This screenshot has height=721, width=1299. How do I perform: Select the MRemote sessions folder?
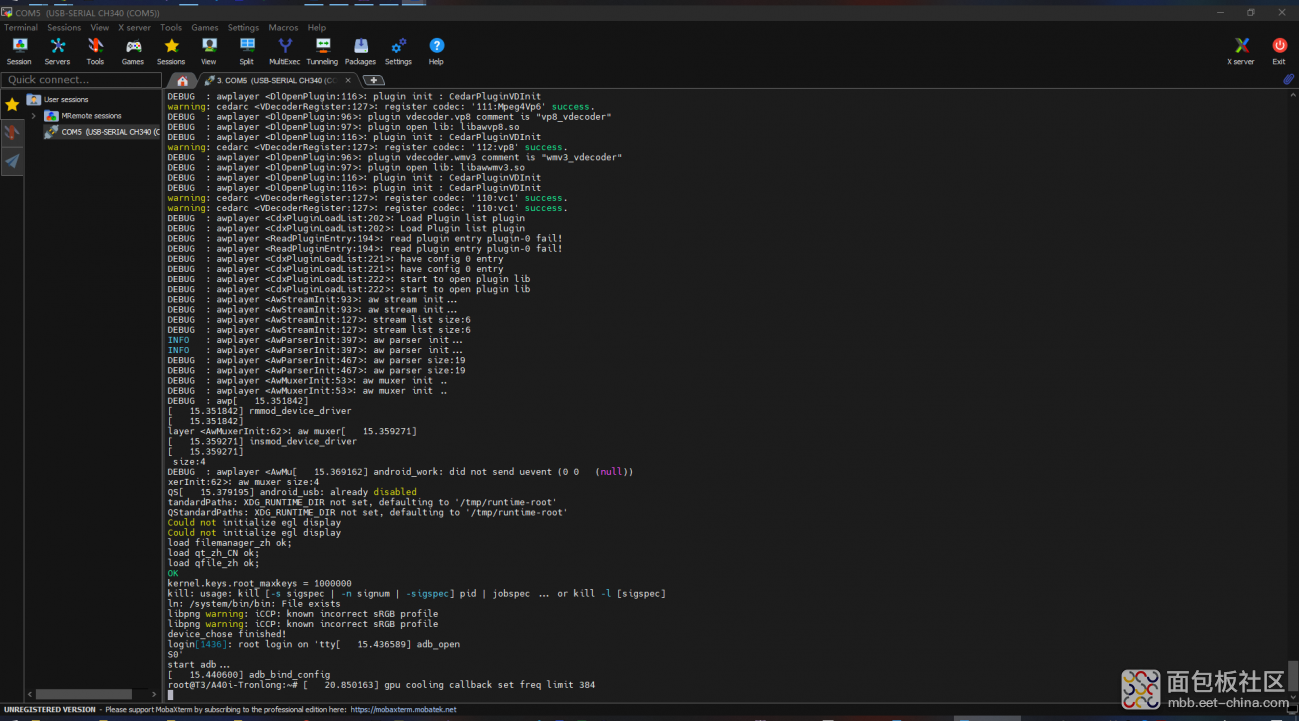click(x=84, y=116)
